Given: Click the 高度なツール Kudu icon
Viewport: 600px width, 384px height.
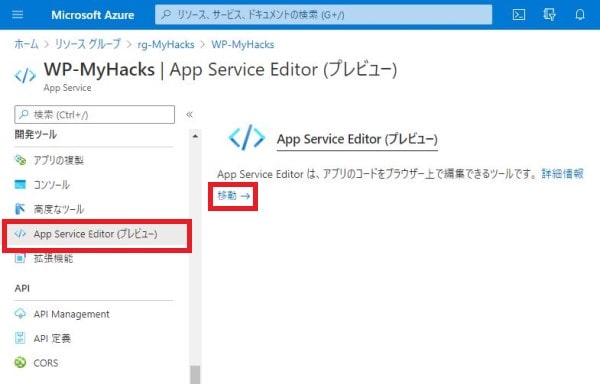Looking at the screenshot, I should coord(20,209).
